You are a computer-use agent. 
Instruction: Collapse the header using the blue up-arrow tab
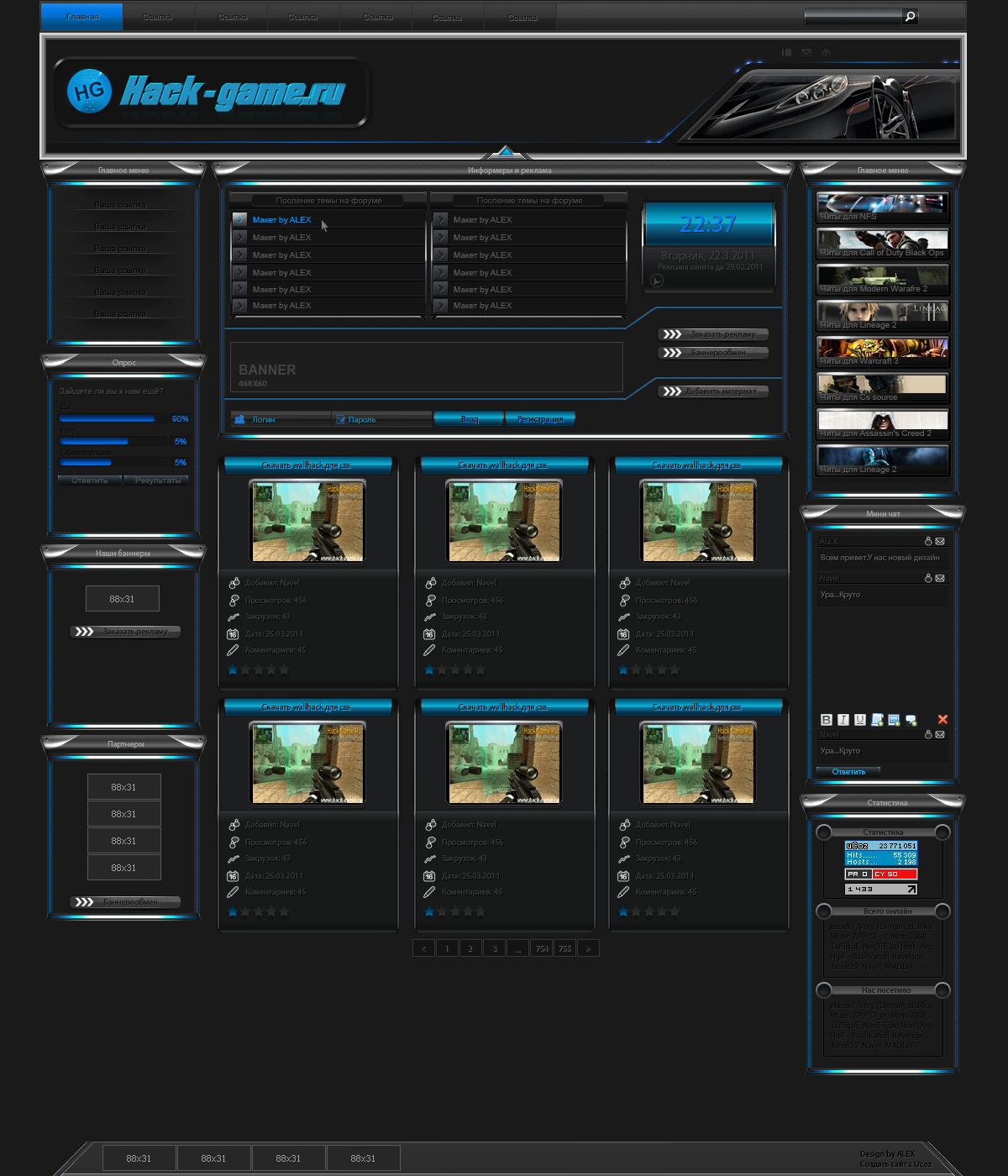point(506,152)
